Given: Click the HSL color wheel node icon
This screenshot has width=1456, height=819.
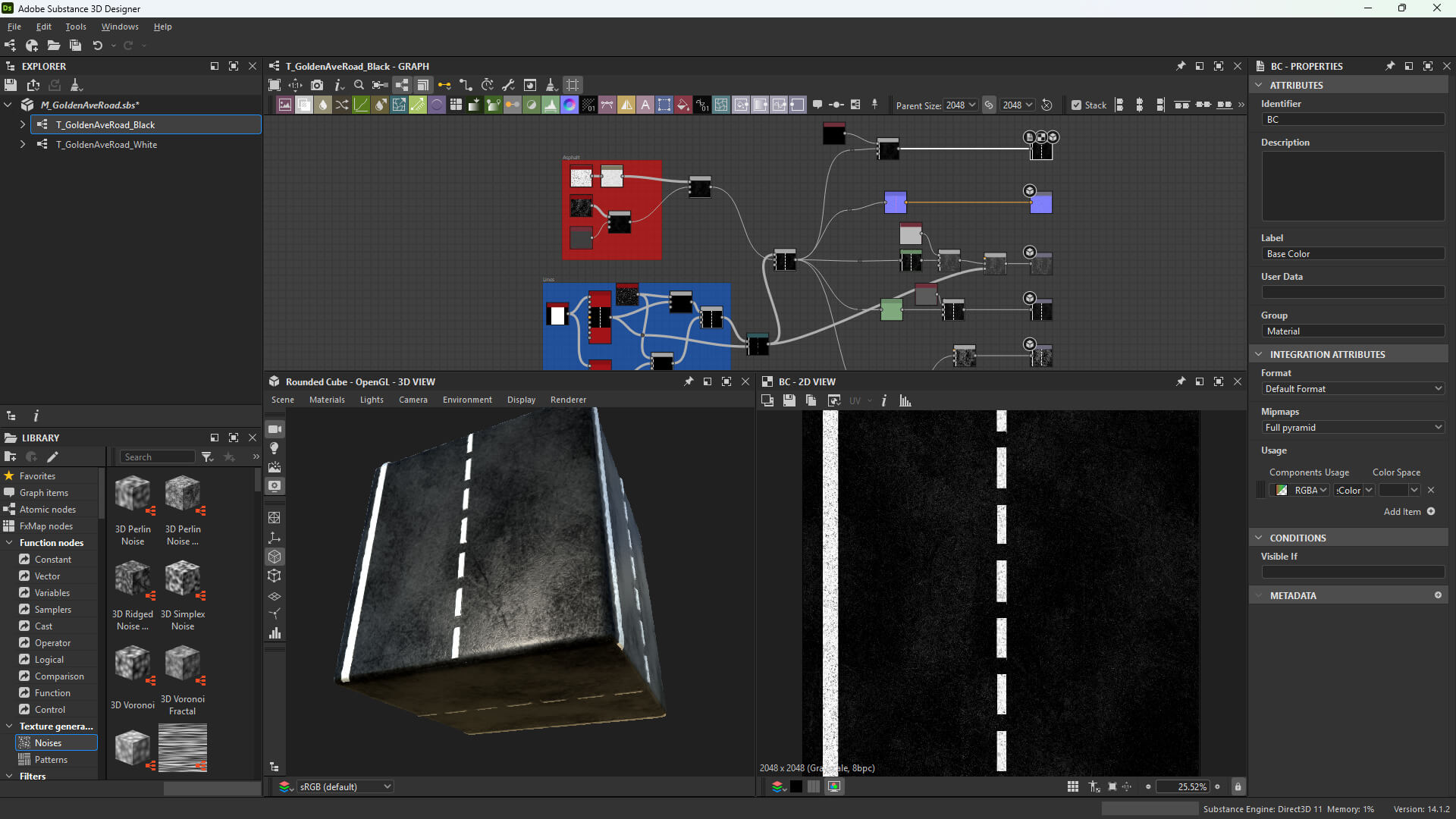Looking at the screenshot, I should [570, 105].
